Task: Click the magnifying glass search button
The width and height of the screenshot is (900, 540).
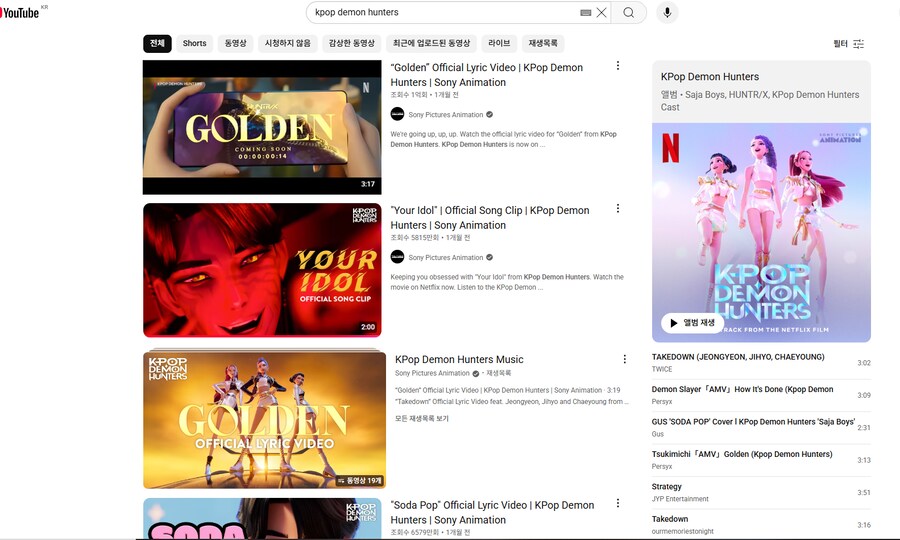Action: [x=629, y=13]
